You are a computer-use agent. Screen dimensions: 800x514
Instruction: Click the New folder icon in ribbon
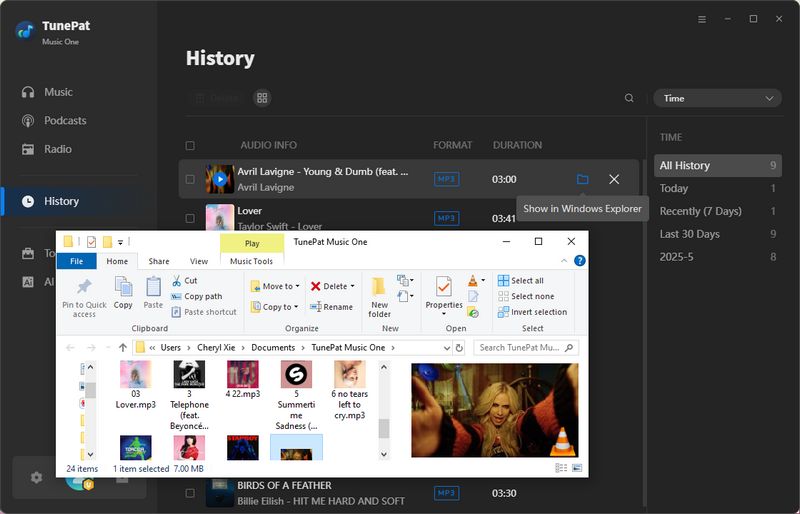coord(379,295)
